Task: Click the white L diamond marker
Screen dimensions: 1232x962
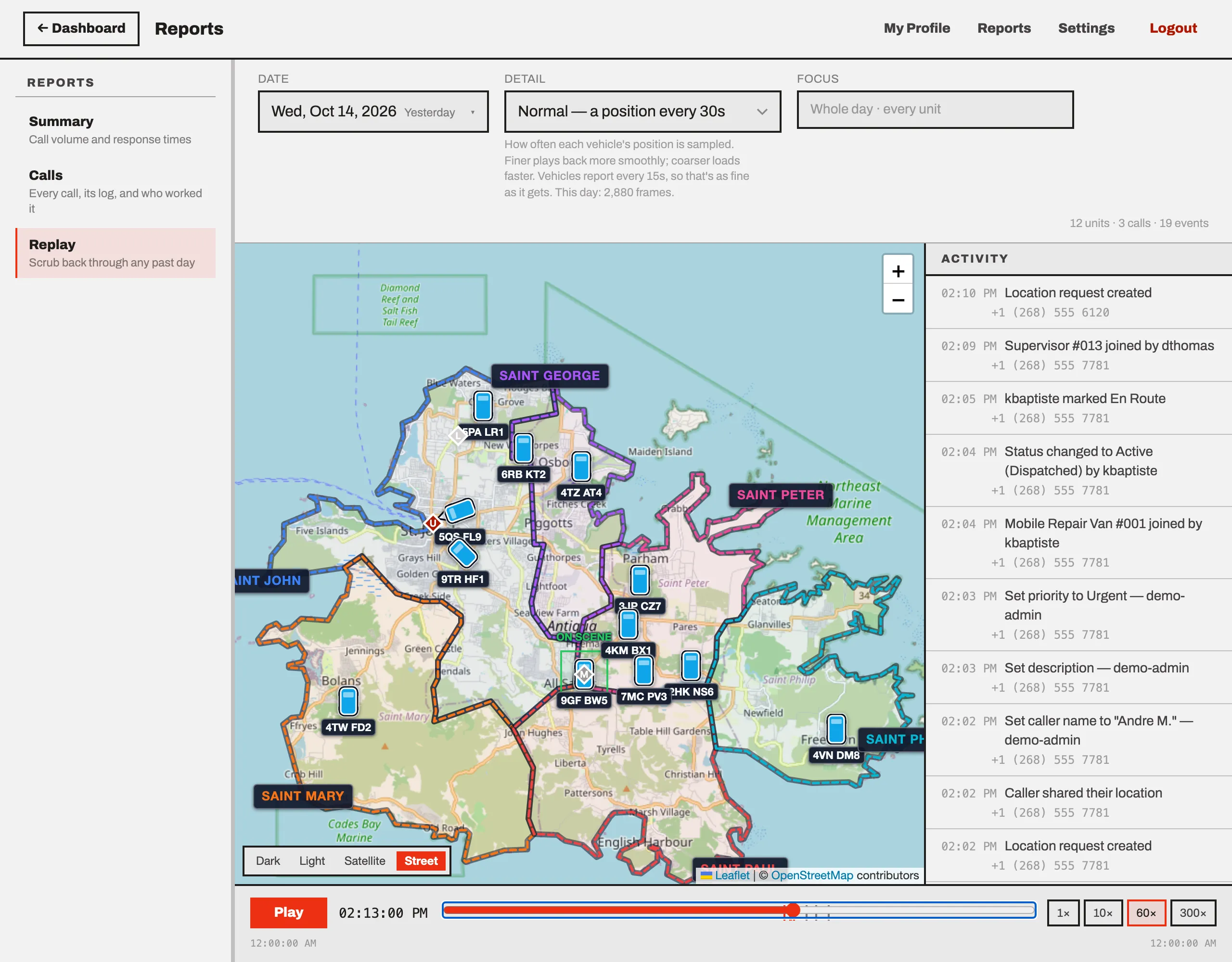Action: 458,435
